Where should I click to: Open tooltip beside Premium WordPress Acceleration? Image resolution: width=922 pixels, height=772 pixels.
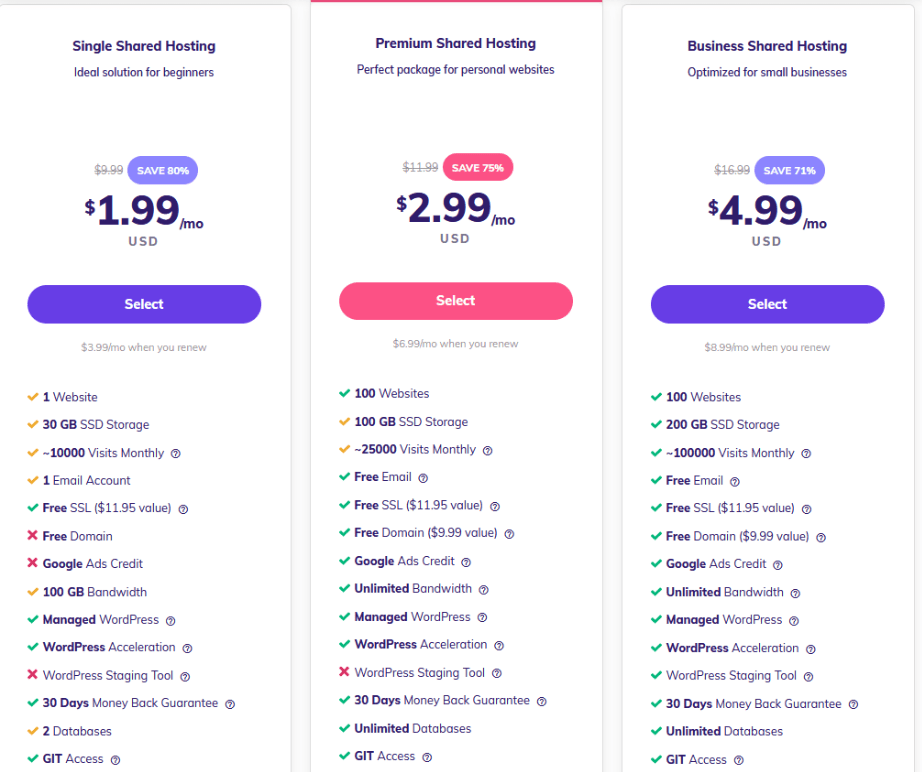(499, 646)
